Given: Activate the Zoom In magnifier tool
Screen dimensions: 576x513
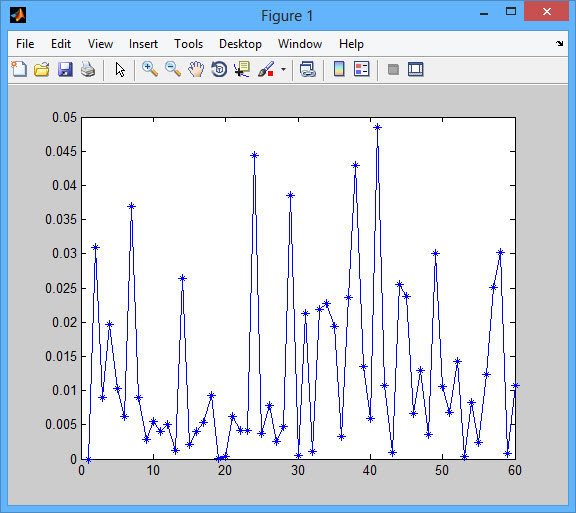Looking at the screenshot, I should coord(150,69).
